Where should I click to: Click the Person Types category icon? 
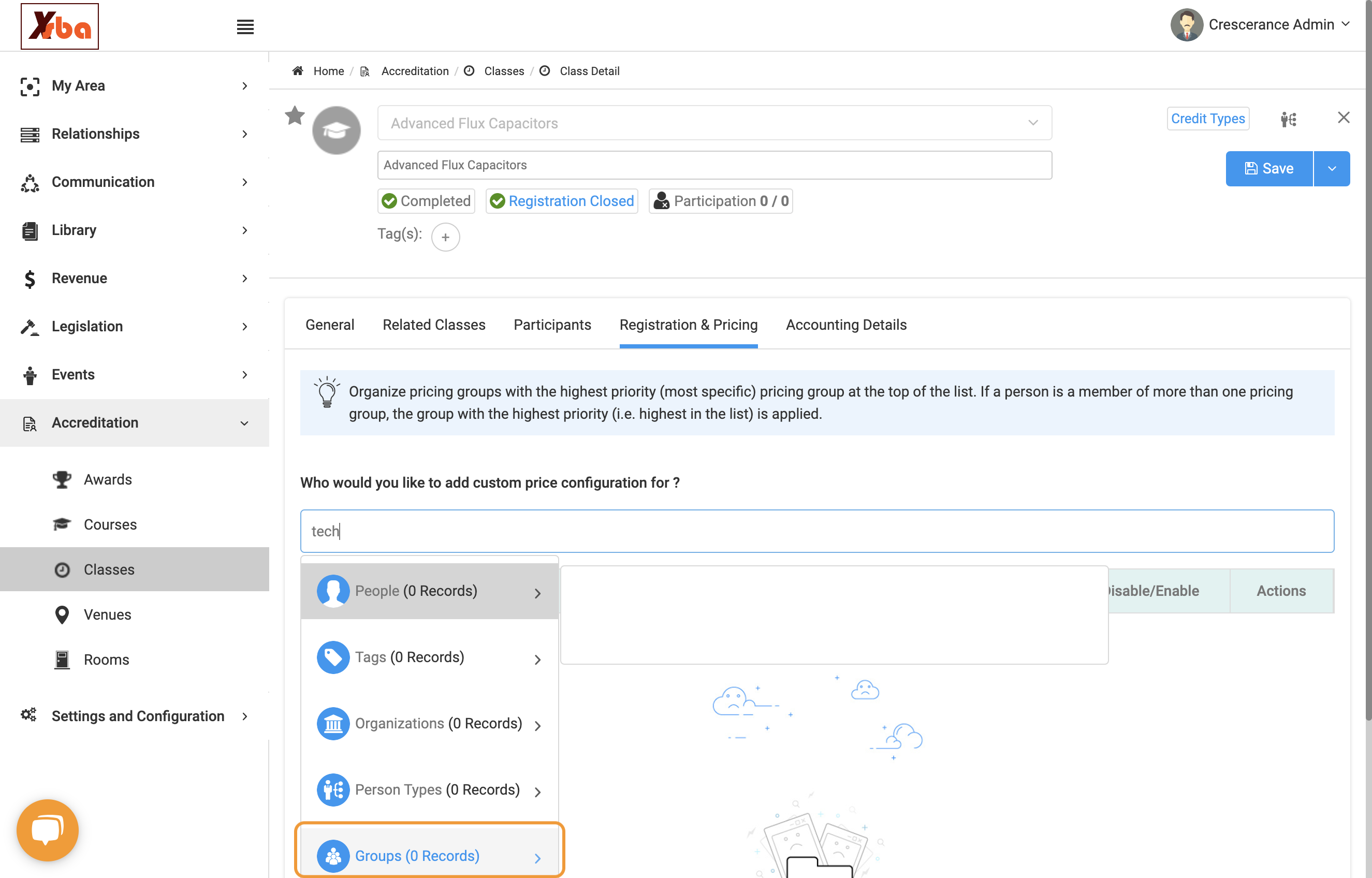point(333,789)
